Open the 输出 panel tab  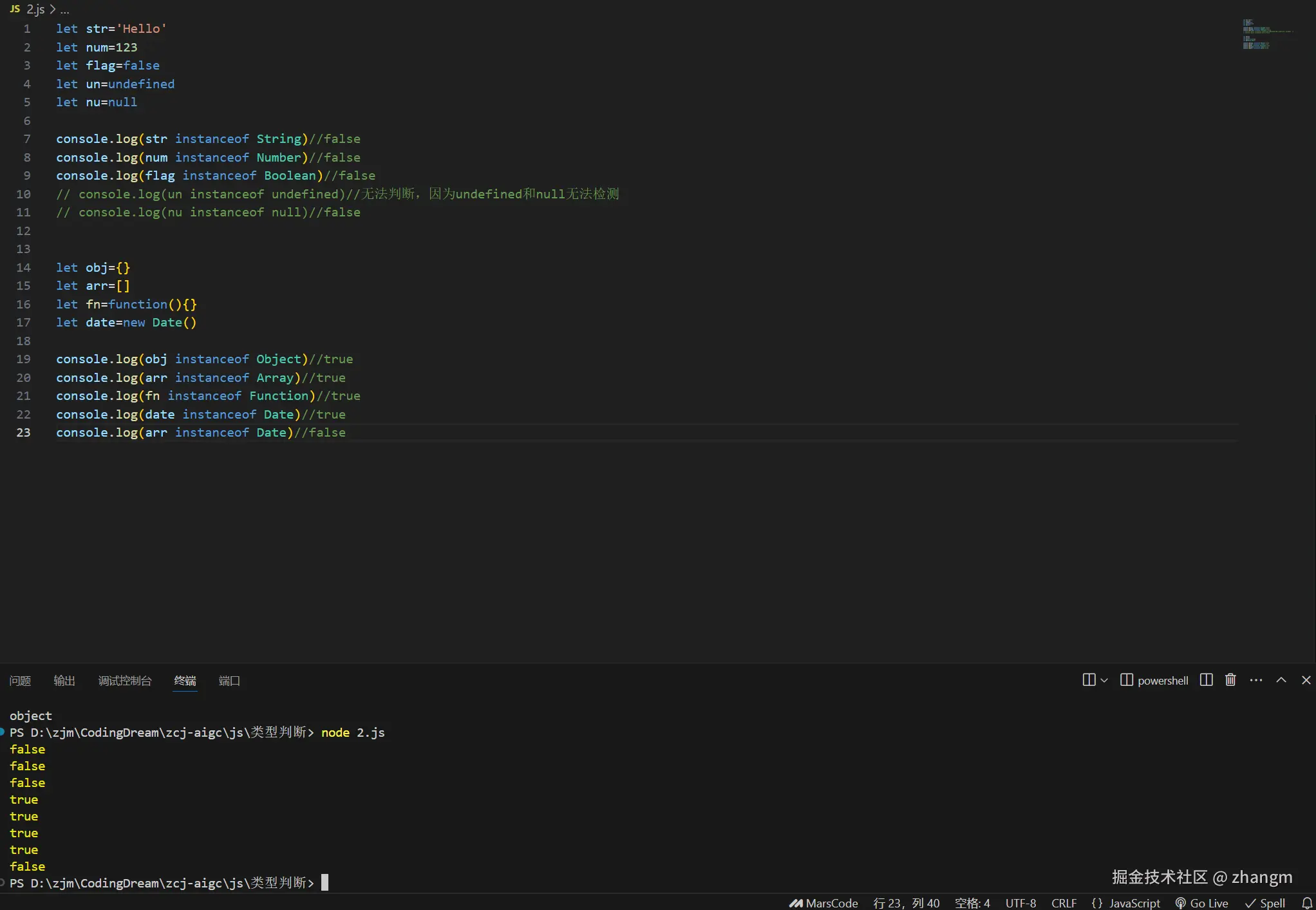(x=64, y=681)
